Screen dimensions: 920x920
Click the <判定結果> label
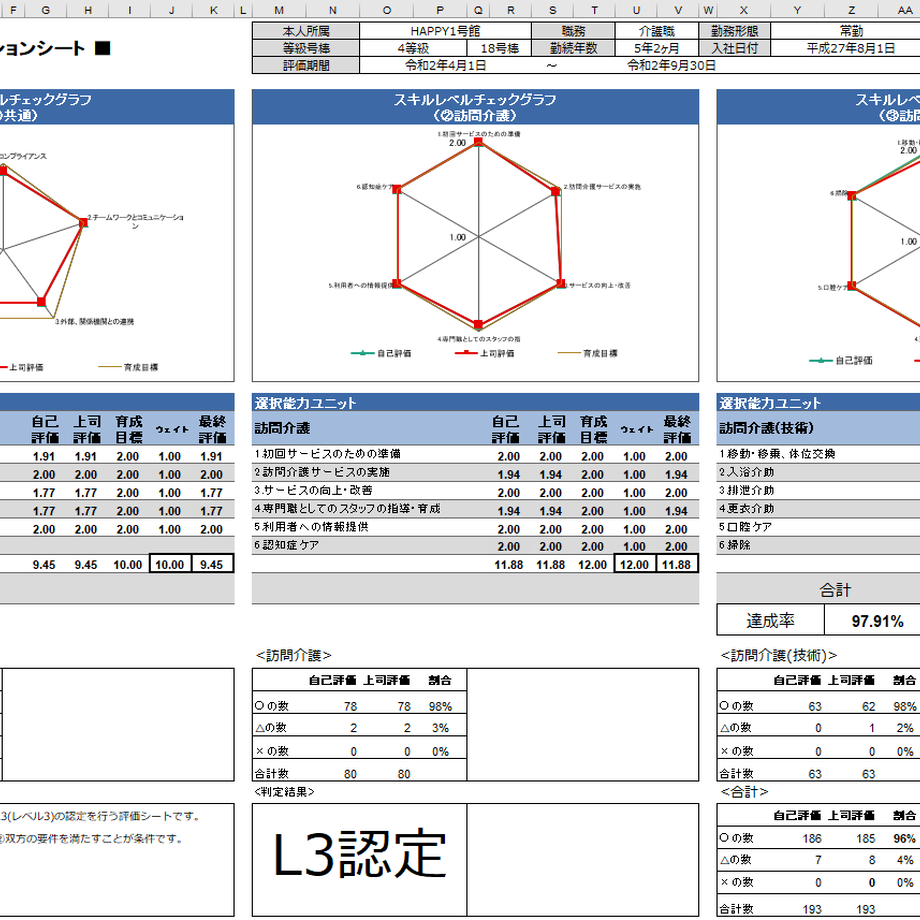coord(285,792)
